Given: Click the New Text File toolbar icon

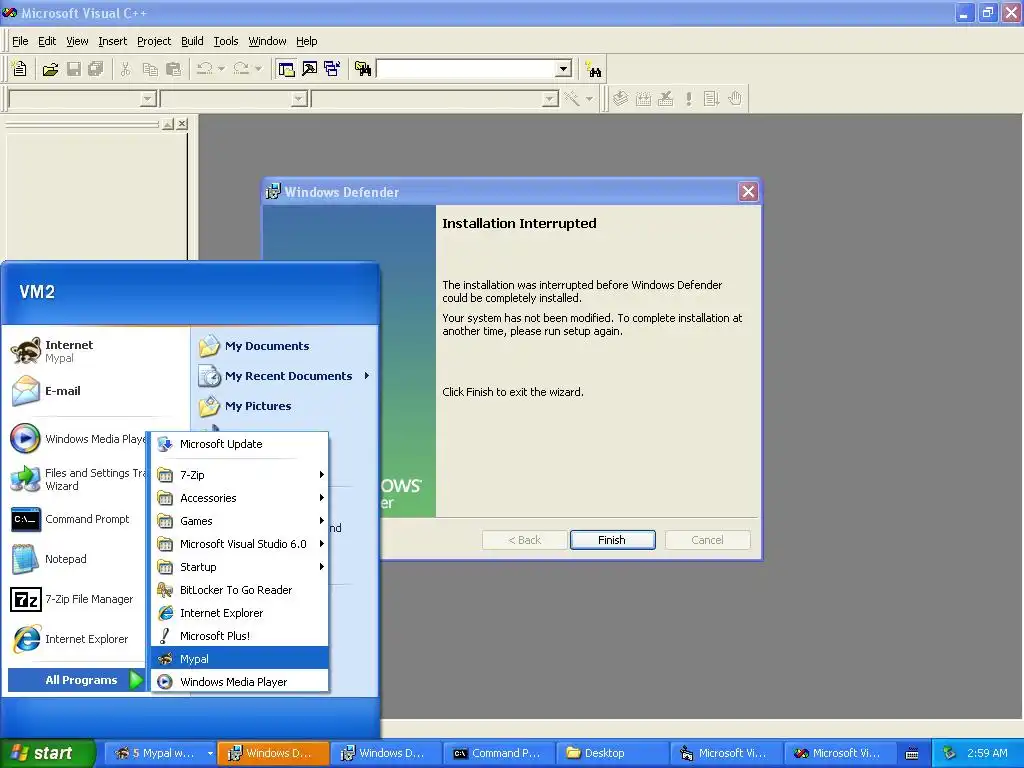Looking at the screenshot, I should [x=20, y=69].
